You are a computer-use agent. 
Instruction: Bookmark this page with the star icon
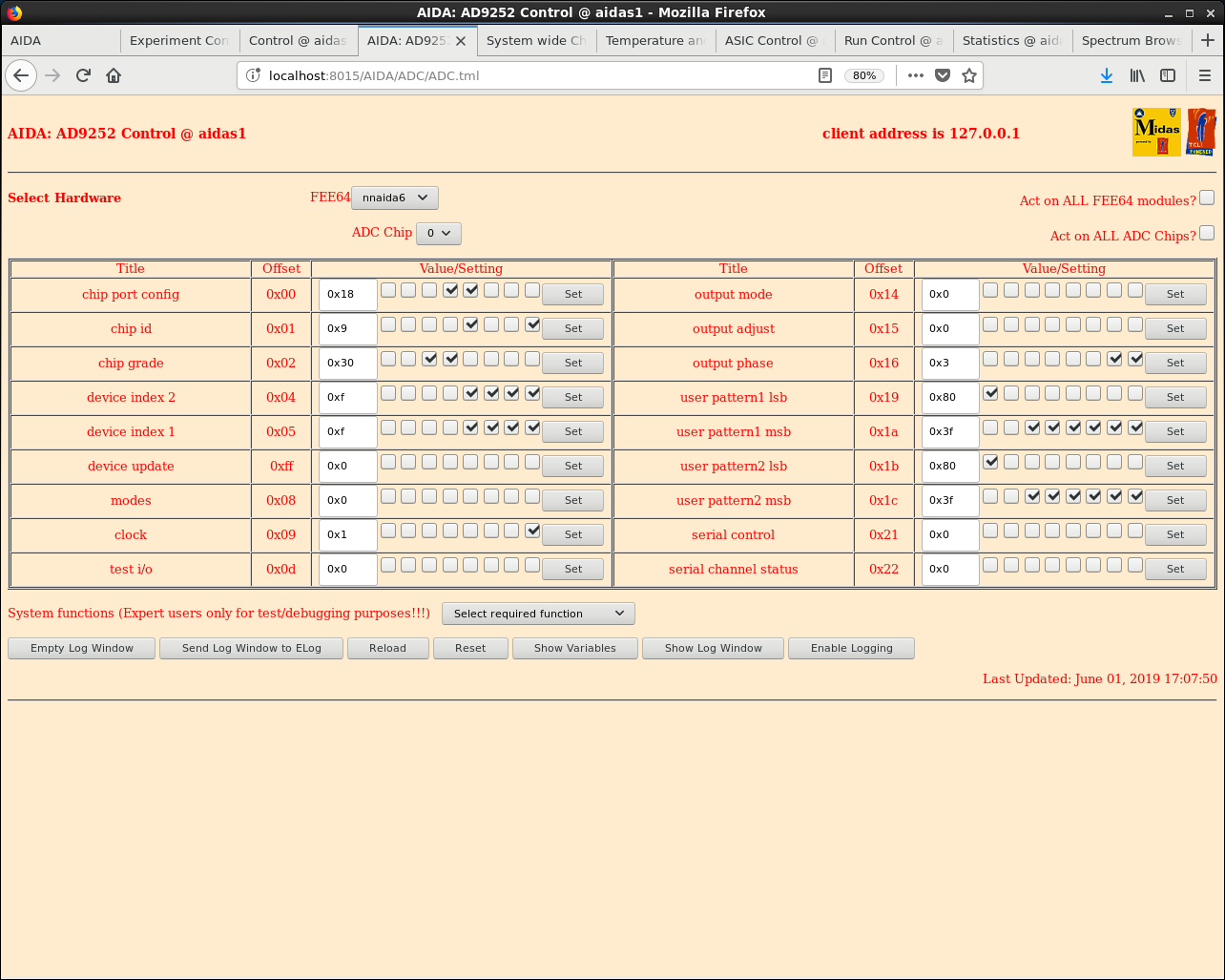[969, 75]
